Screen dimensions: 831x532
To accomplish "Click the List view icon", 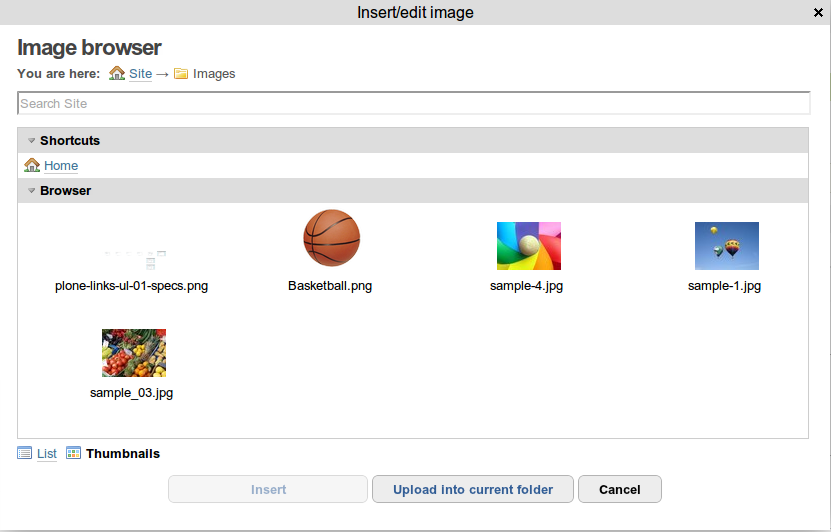I will [x=24, y=453].
